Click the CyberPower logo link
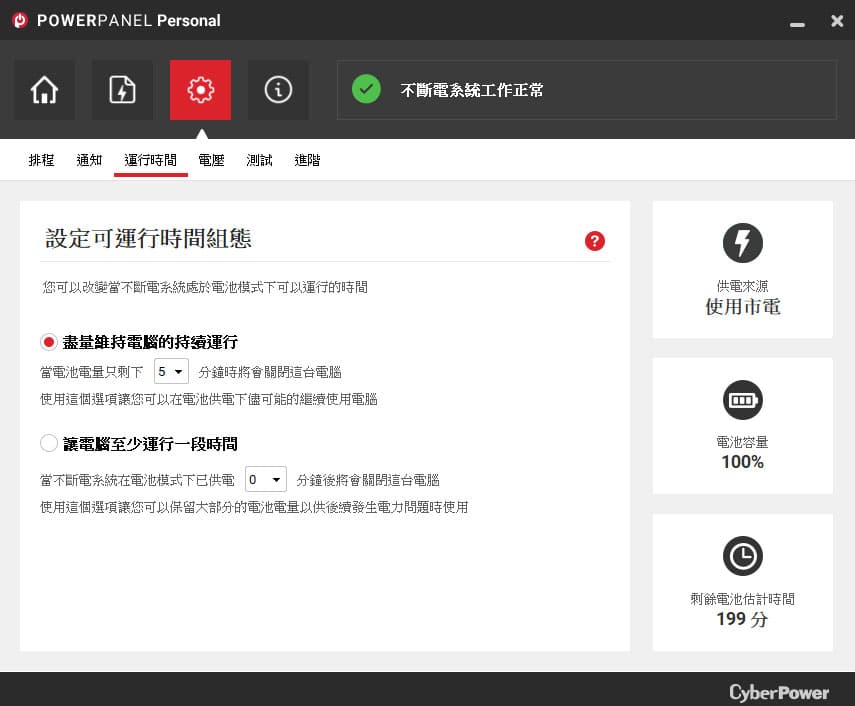Screen dimensions: 855x706 click(x=779, y=692)
